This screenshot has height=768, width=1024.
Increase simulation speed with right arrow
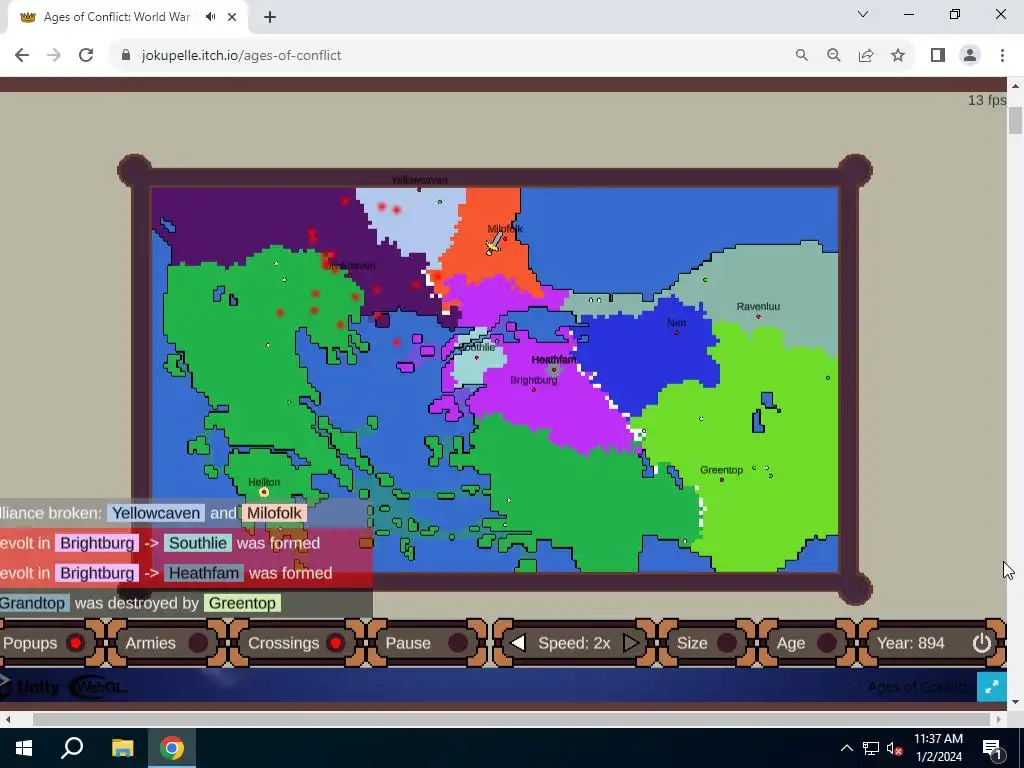coord(631,643)
